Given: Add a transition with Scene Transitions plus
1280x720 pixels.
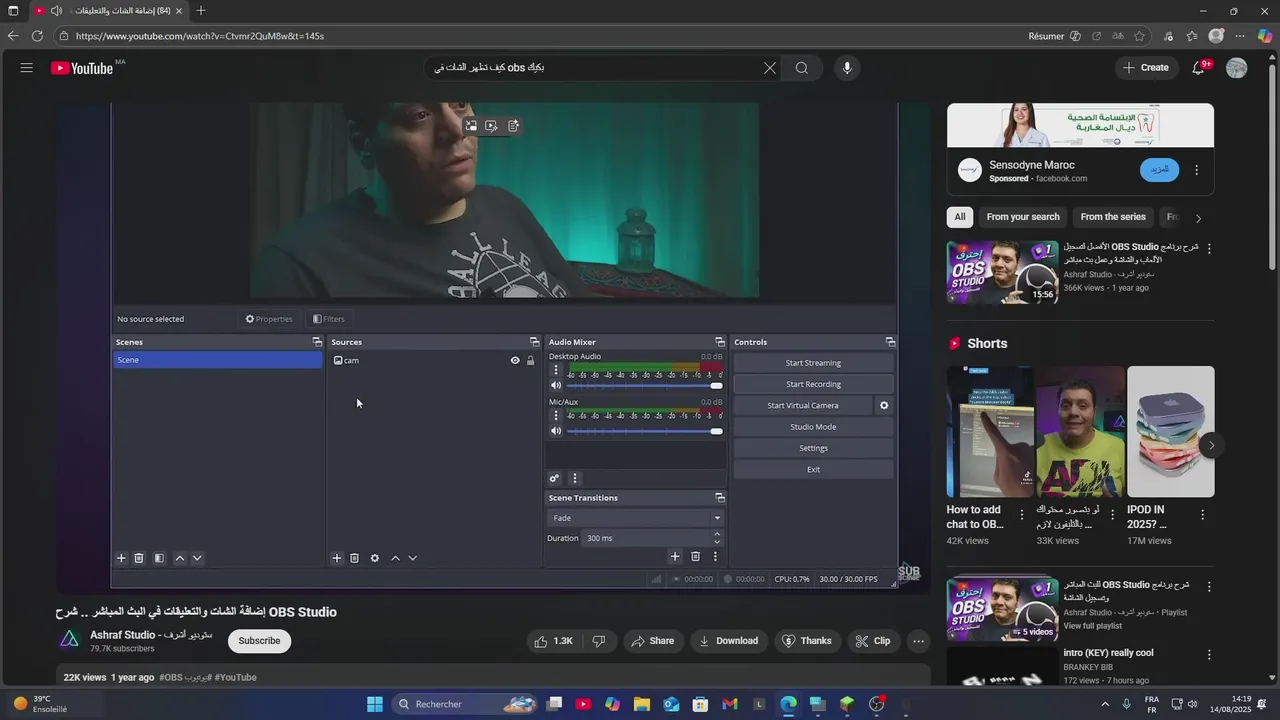Looking at the screenshot, I should tap(675, 557).
